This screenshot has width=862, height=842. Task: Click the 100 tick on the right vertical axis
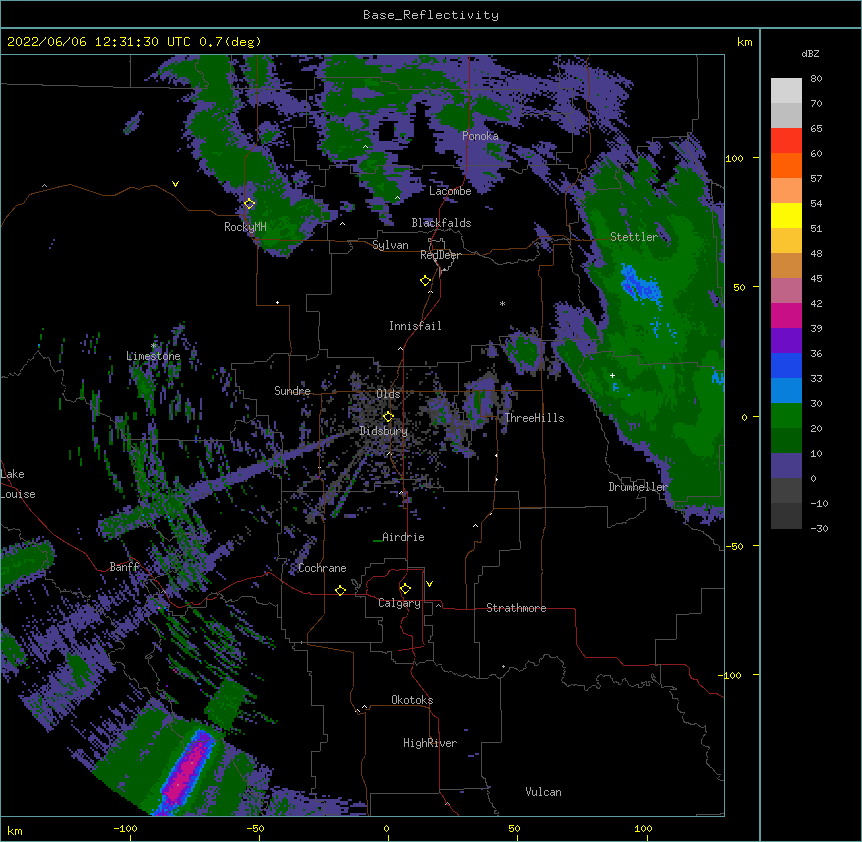pos(734,158)
